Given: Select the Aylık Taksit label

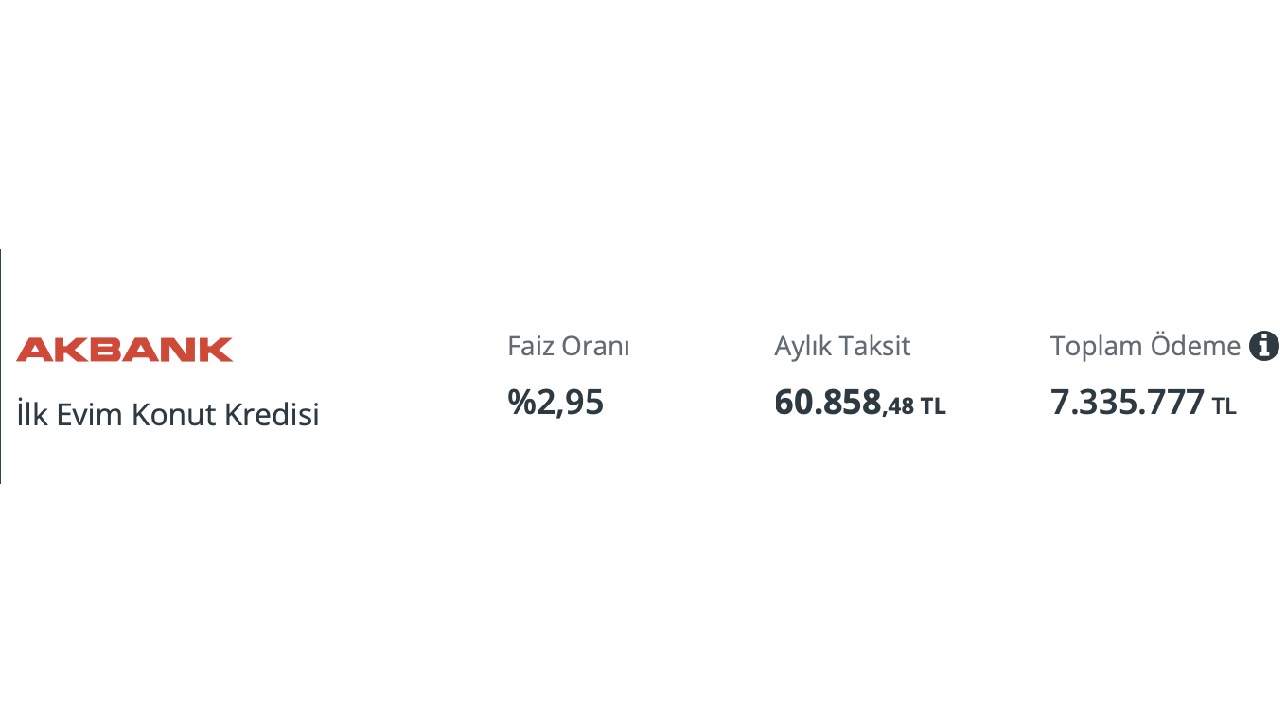Looking at the screenshot, I should coord(842,347).
